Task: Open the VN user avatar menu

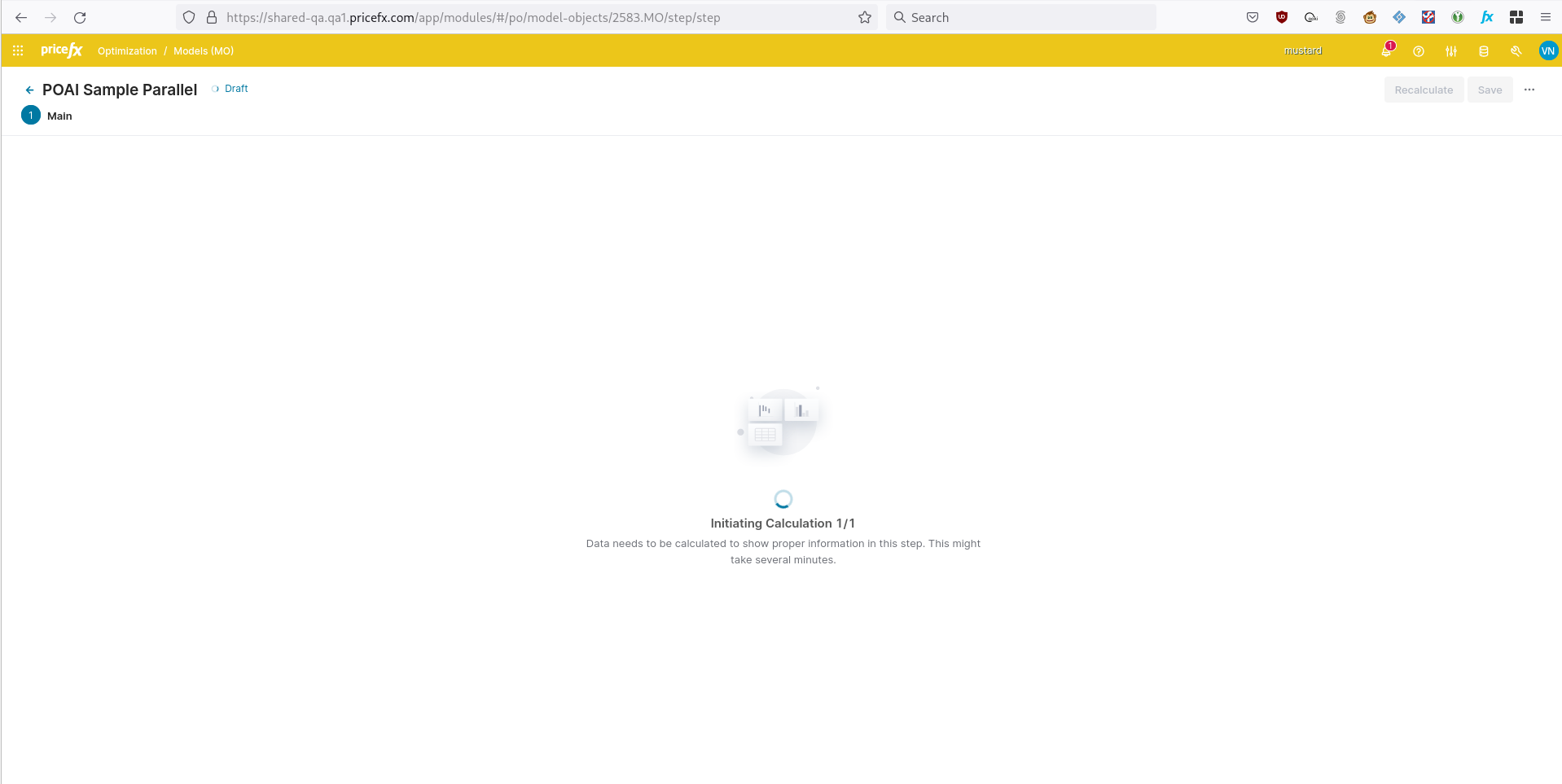Action: pos(1547,50)
